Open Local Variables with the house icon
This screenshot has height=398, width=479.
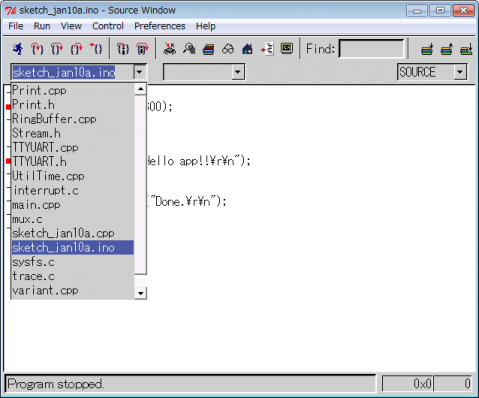[247, 49]
